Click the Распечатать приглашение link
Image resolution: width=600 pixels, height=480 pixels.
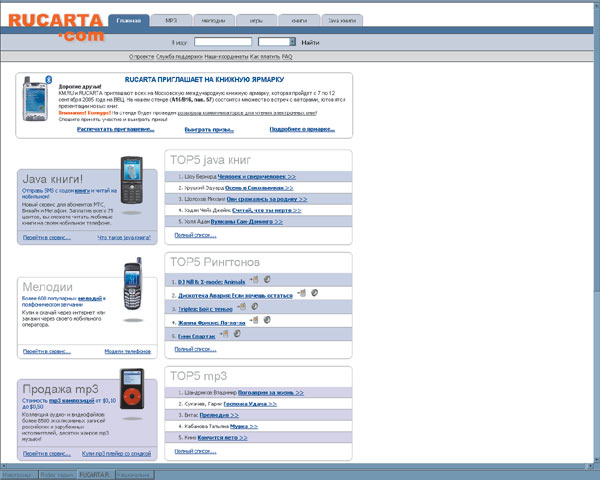click(x=116, y=129)
